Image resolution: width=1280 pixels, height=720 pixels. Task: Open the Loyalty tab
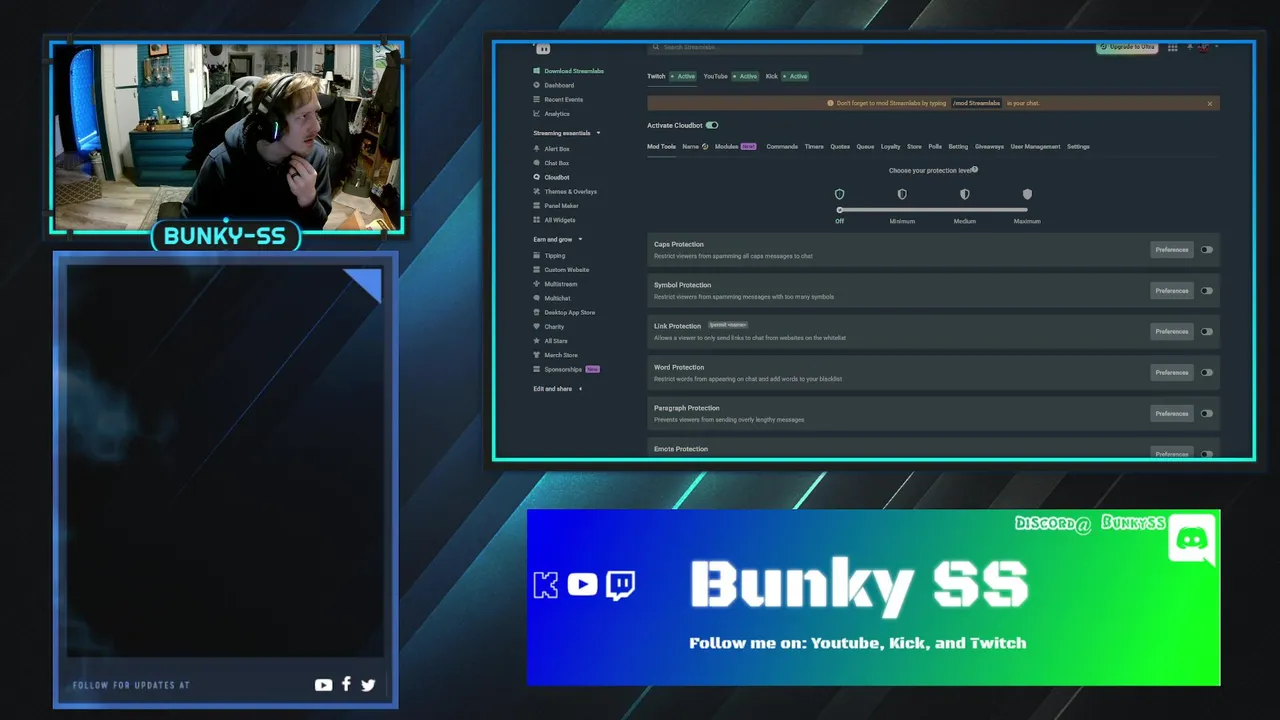(890, 146)
